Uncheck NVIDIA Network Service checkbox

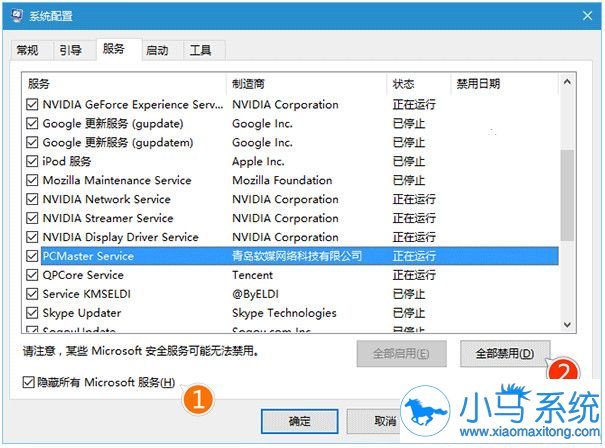[x=32, y=199]
